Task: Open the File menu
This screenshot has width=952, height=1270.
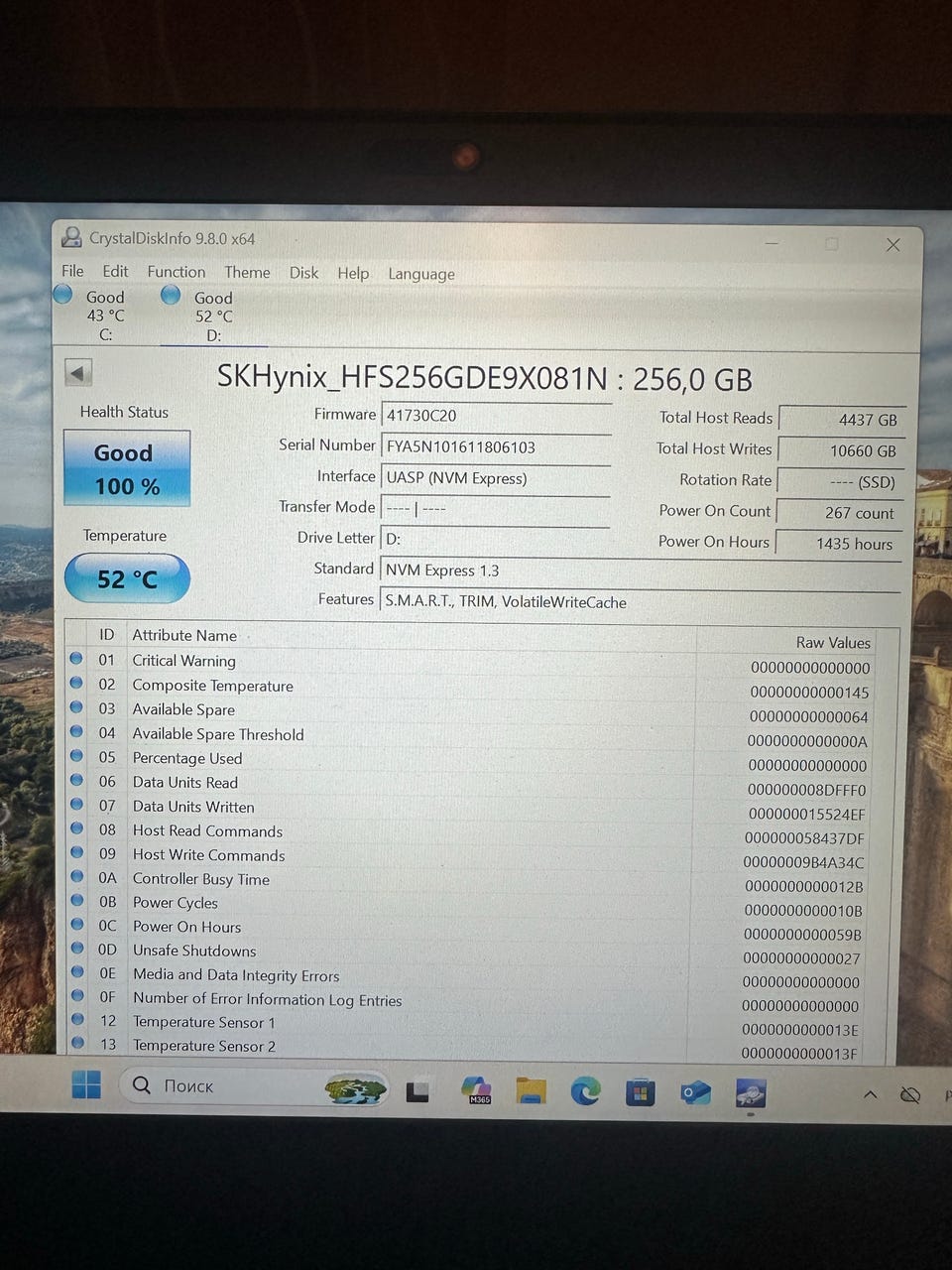Action: tap(72, 271)
